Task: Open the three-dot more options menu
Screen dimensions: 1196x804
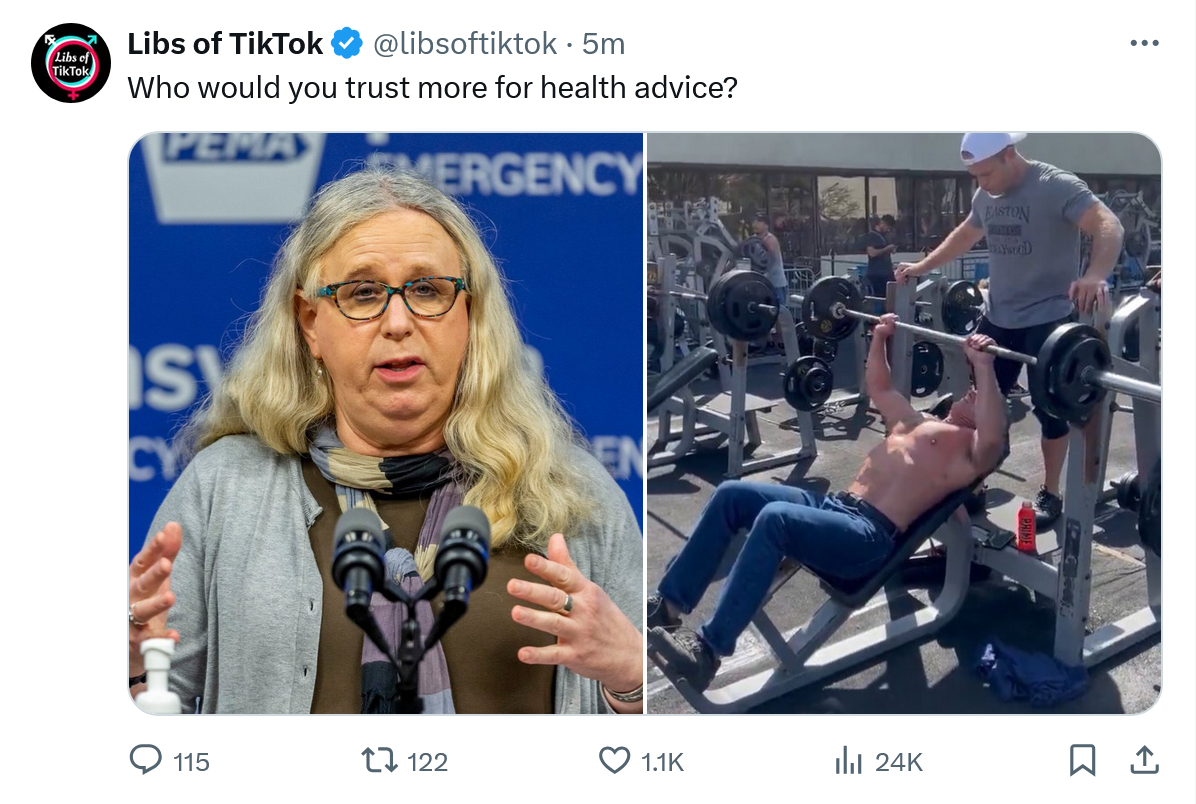Action: click(1144, 43)
